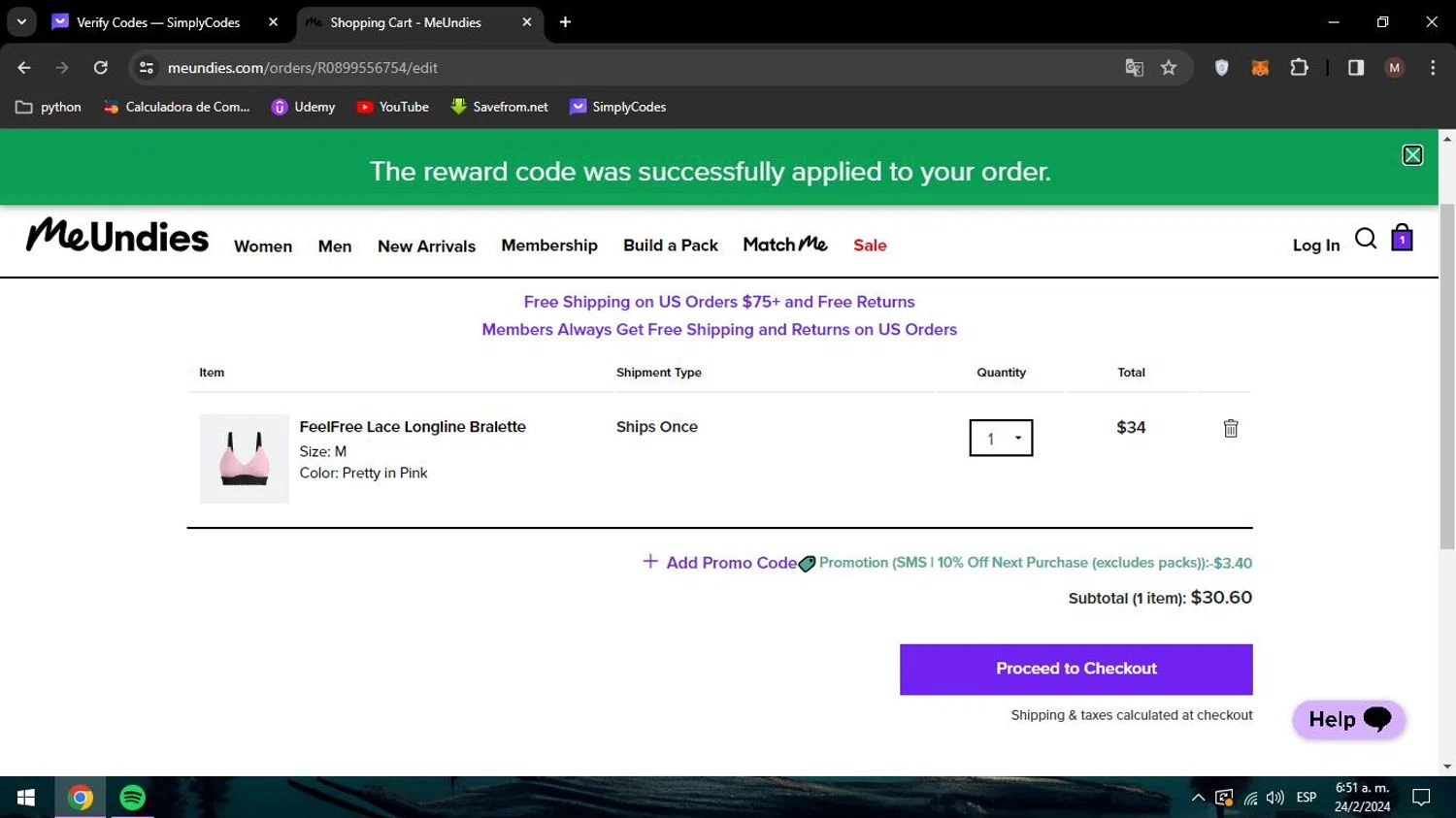This screenshot has width=1456, height=818.
Task: Open the SimplyCodes bookmark
Action: click(x=618, y=107)
